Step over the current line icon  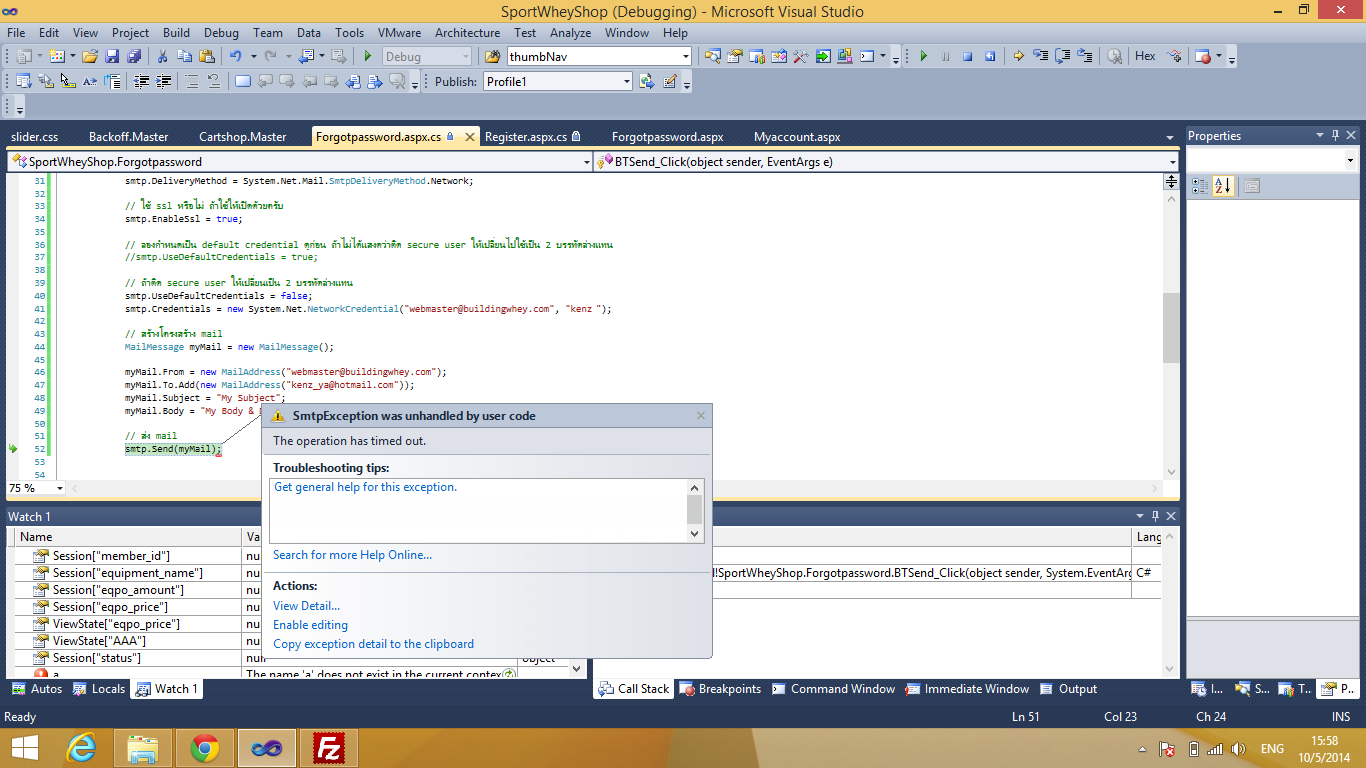point(1062,56)
